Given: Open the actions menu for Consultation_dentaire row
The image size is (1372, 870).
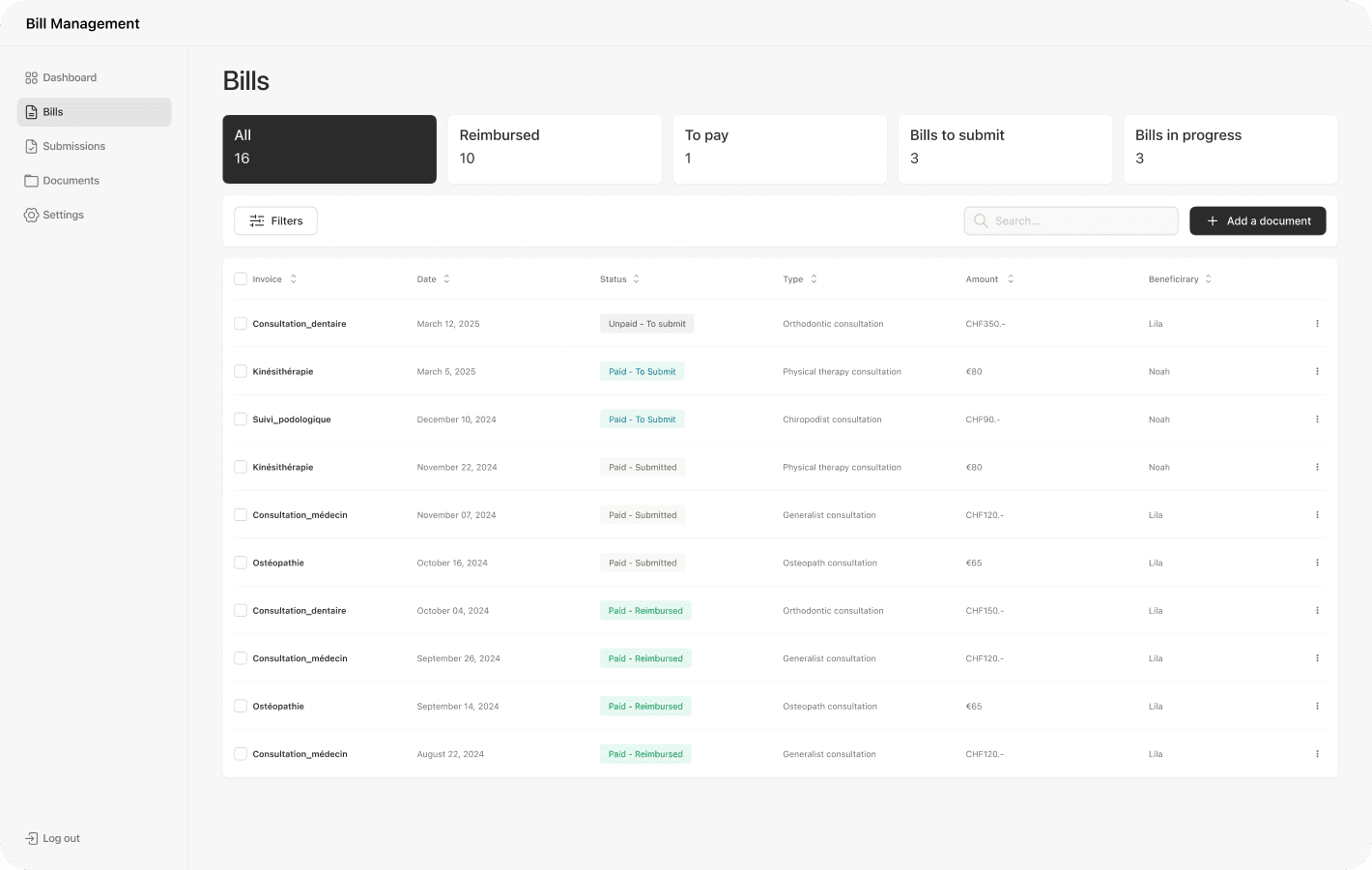Looking at the screenshot, I should [x=1317, y=323].
